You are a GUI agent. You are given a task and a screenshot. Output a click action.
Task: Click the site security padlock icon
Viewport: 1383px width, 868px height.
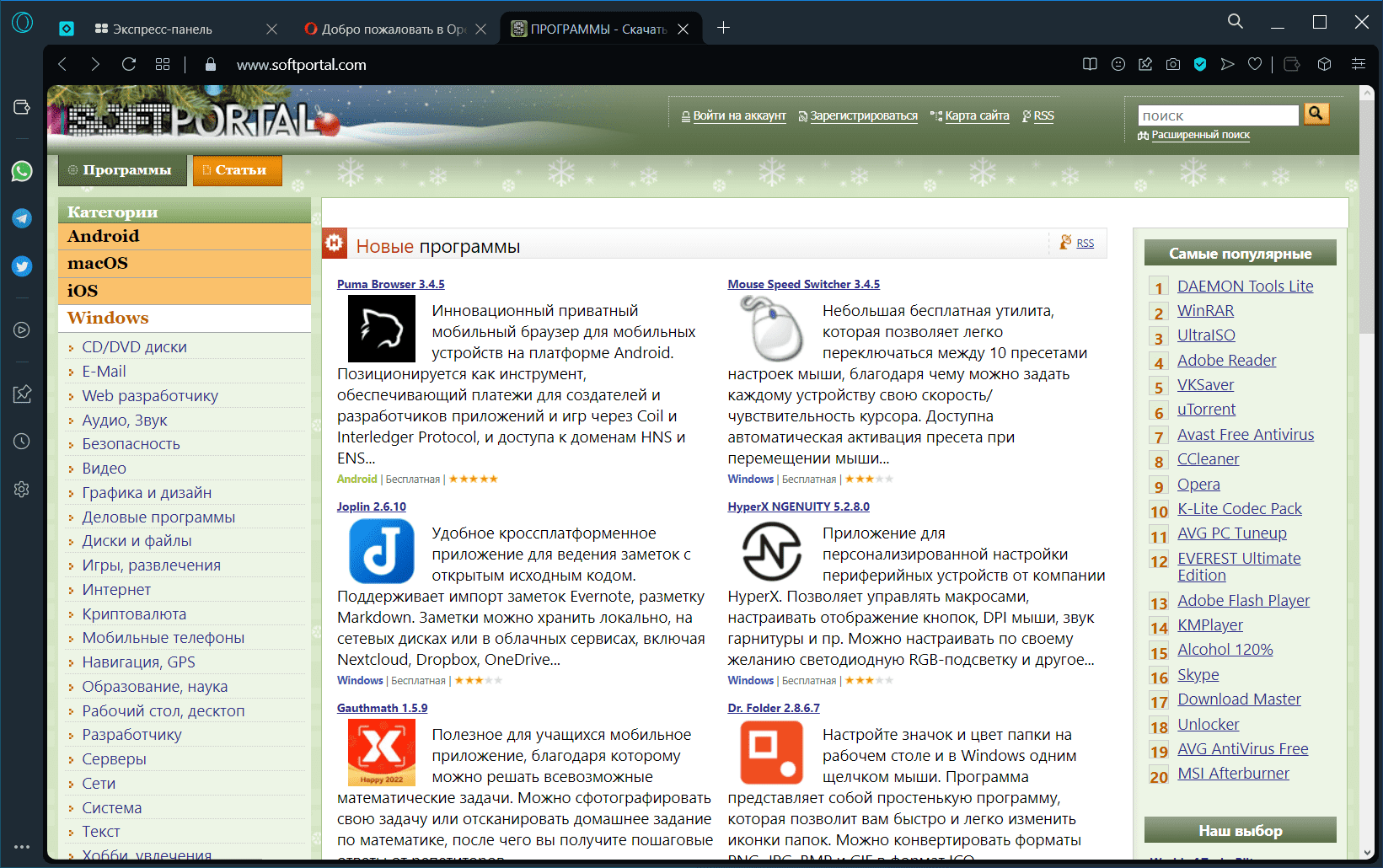(x=211, y=64)
